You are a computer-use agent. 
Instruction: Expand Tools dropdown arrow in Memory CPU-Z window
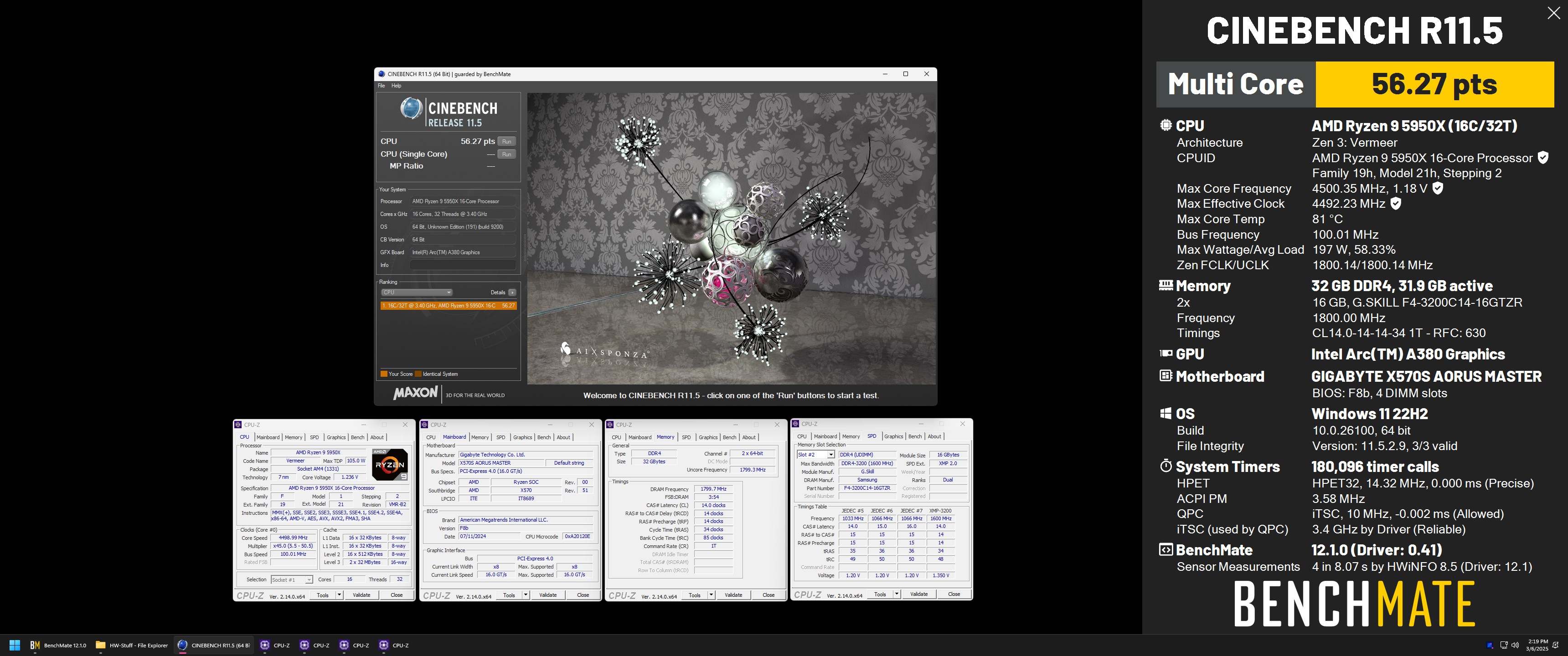(x=711, y=595)
